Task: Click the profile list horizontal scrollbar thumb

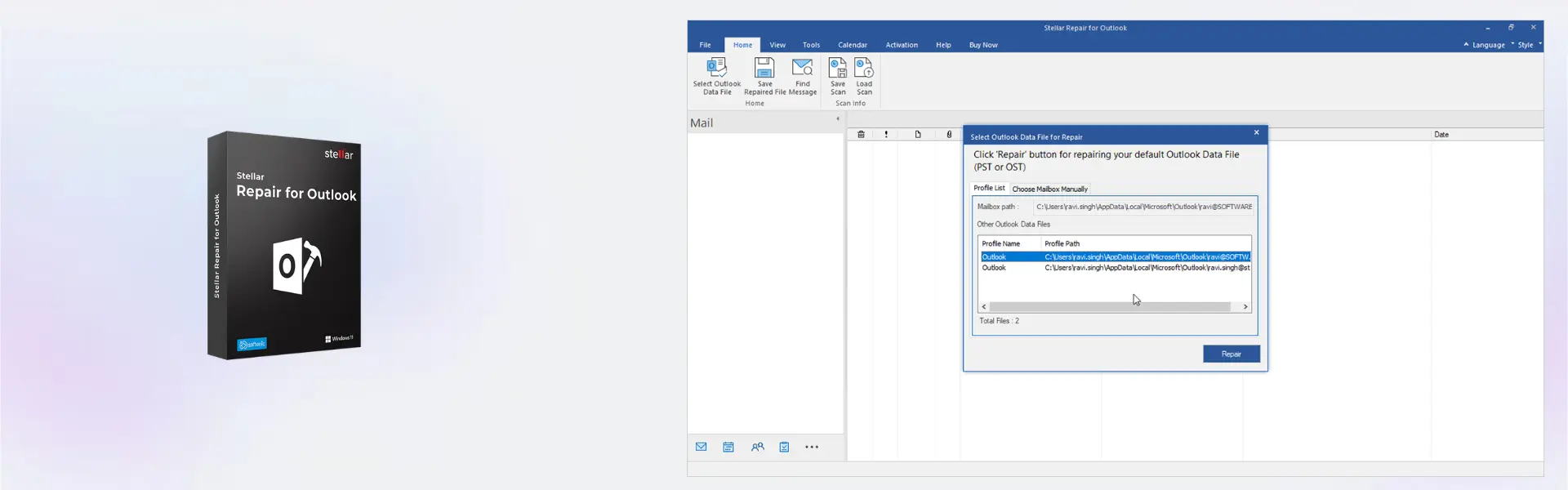Action: tap(1110, 307)
